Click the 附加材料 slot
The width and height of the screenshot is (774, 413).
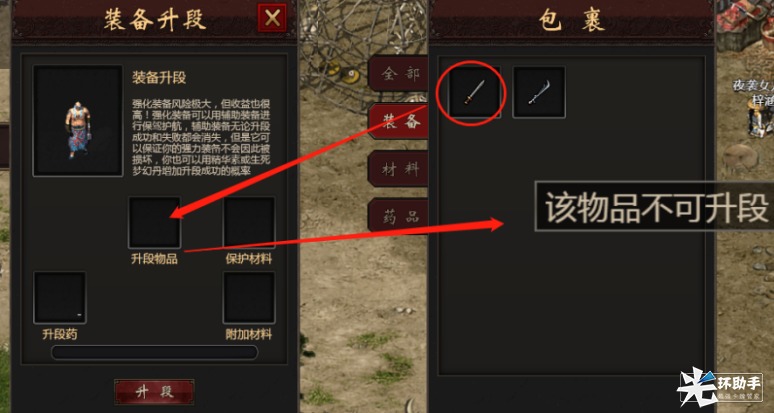pyautogui.click(x=249, y=298)
